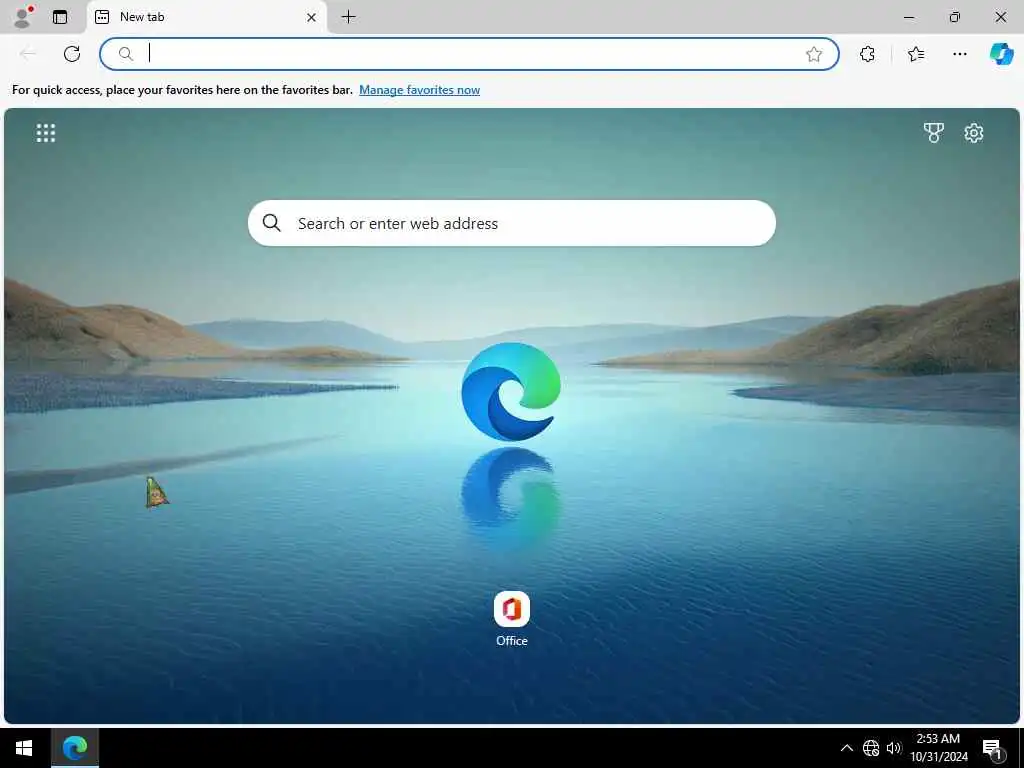Screen dimensions: 1024x768
Task: Open the Favorites list icon
Action: coord(916,54)
